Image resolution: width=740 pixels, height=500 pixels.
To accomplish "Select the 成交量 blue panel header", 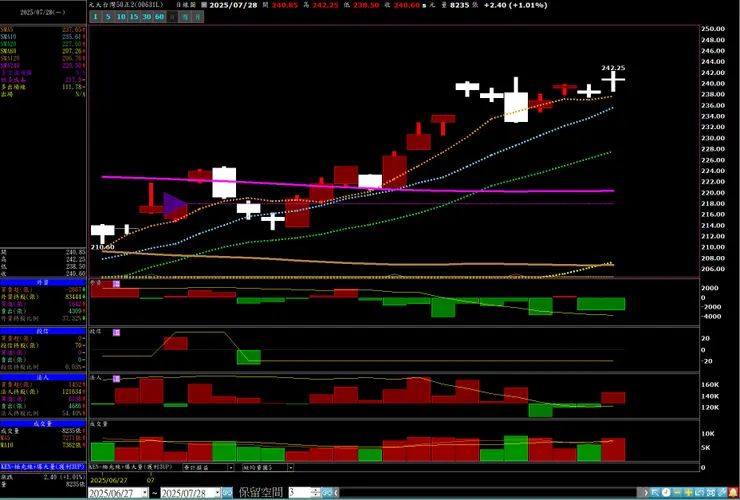I will pyautogui.click(x=43, y=424).
